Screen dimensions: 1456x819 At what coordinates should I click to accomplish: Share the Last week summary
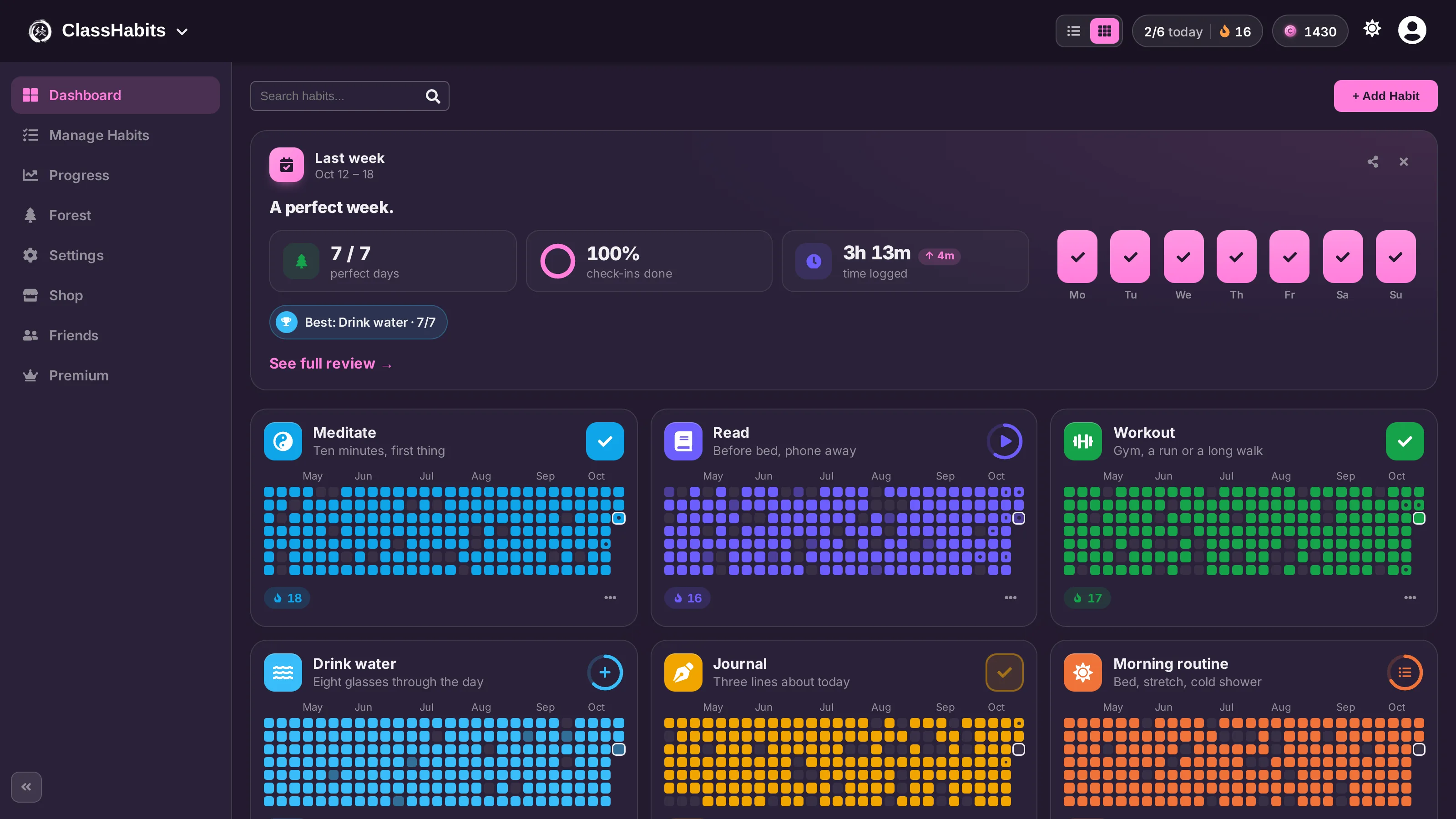point(1373,162)
